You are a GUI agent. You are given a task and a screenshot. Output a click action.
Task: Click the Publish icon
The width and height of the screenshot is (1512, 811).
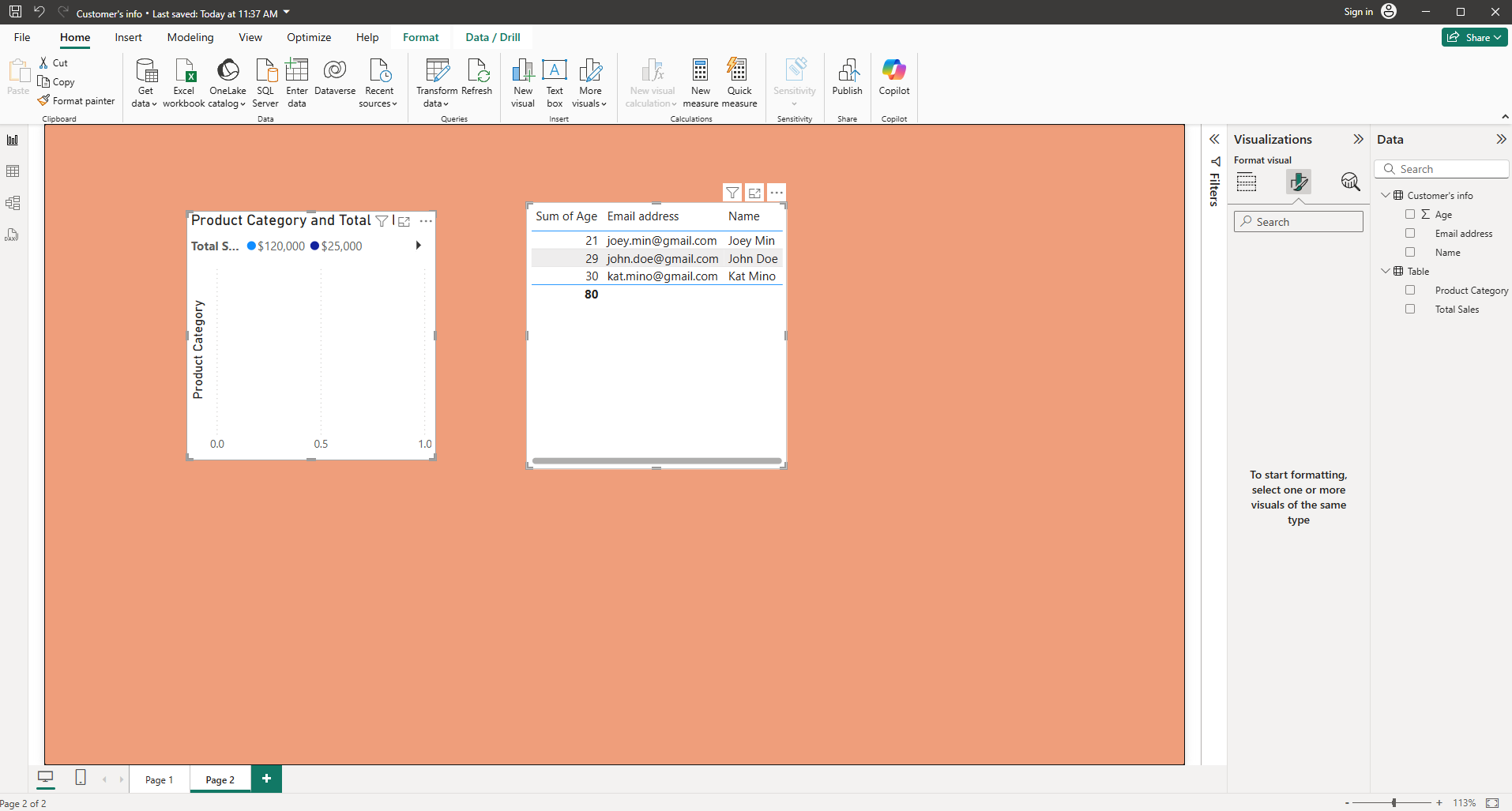point(847,71)
